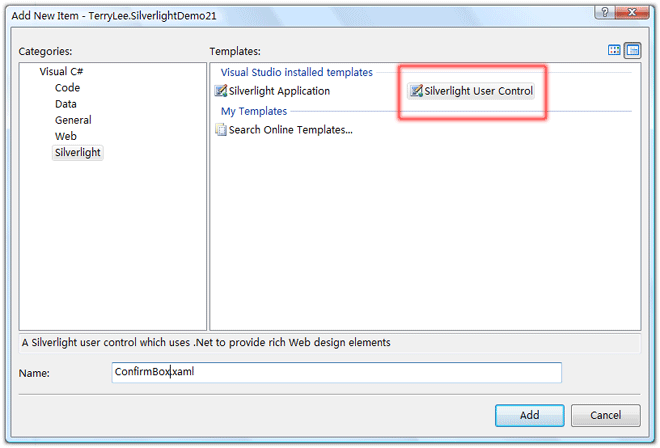Click the Search Online Templates... link text
The image size is (660, 448).
(290, 129)
